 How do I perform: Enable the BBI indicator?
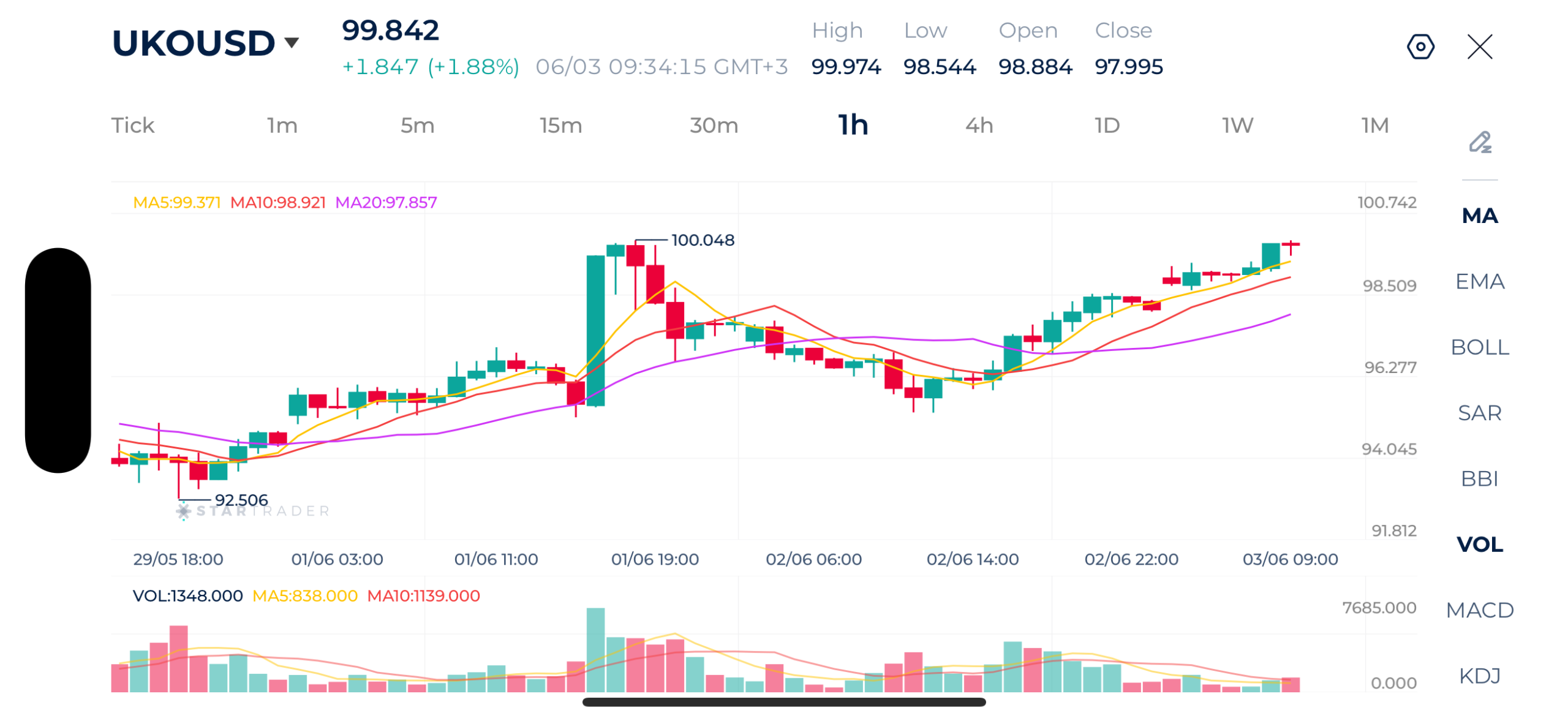1479,478
